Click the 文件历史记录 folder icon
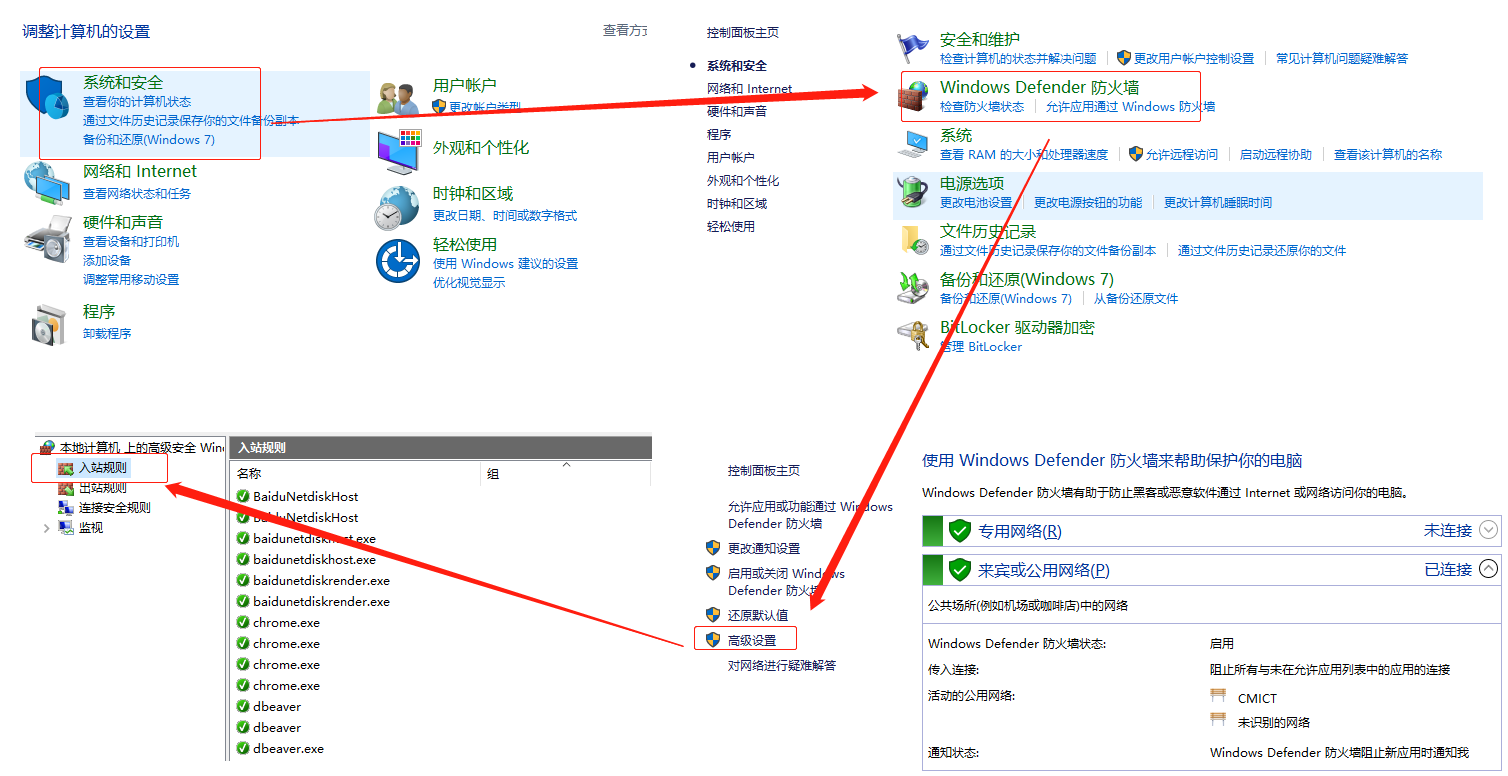 (x=913, y=240)
